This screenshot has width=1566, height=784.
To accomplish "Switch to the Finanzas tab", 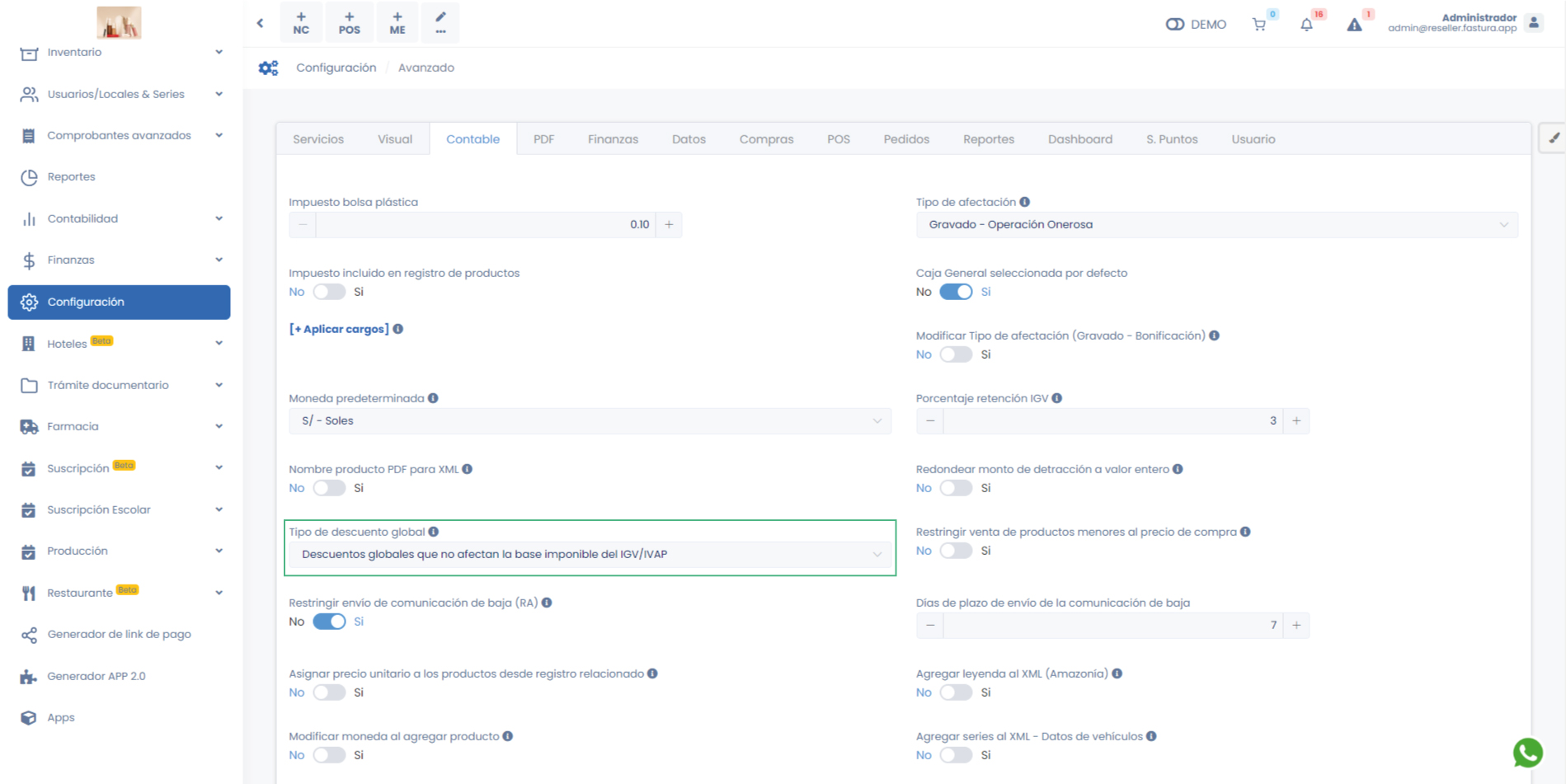I will [613, 139].
